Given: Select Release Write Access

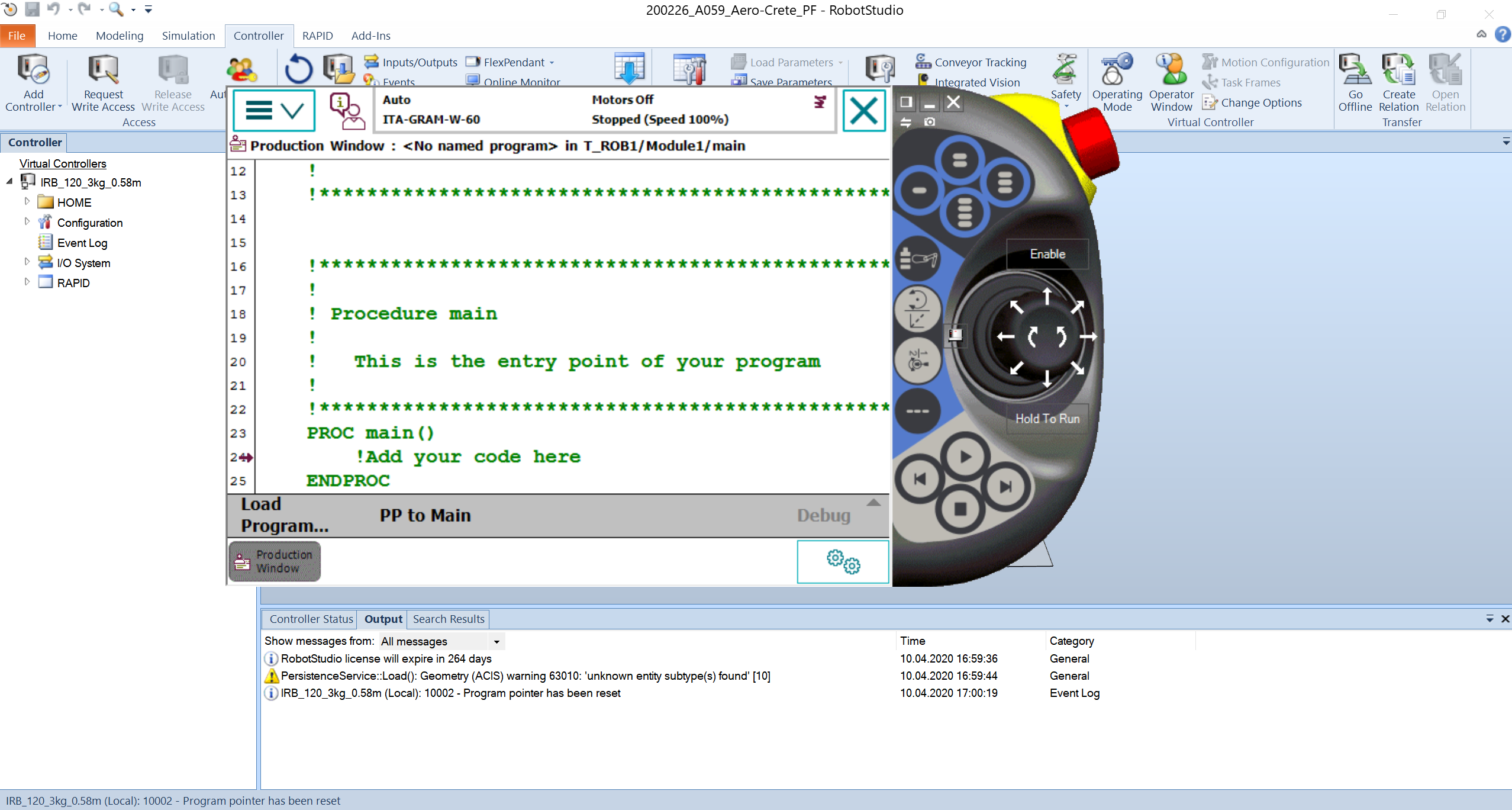Looking at the screenshot, I should pyautogui.click(x=172, y=83).
